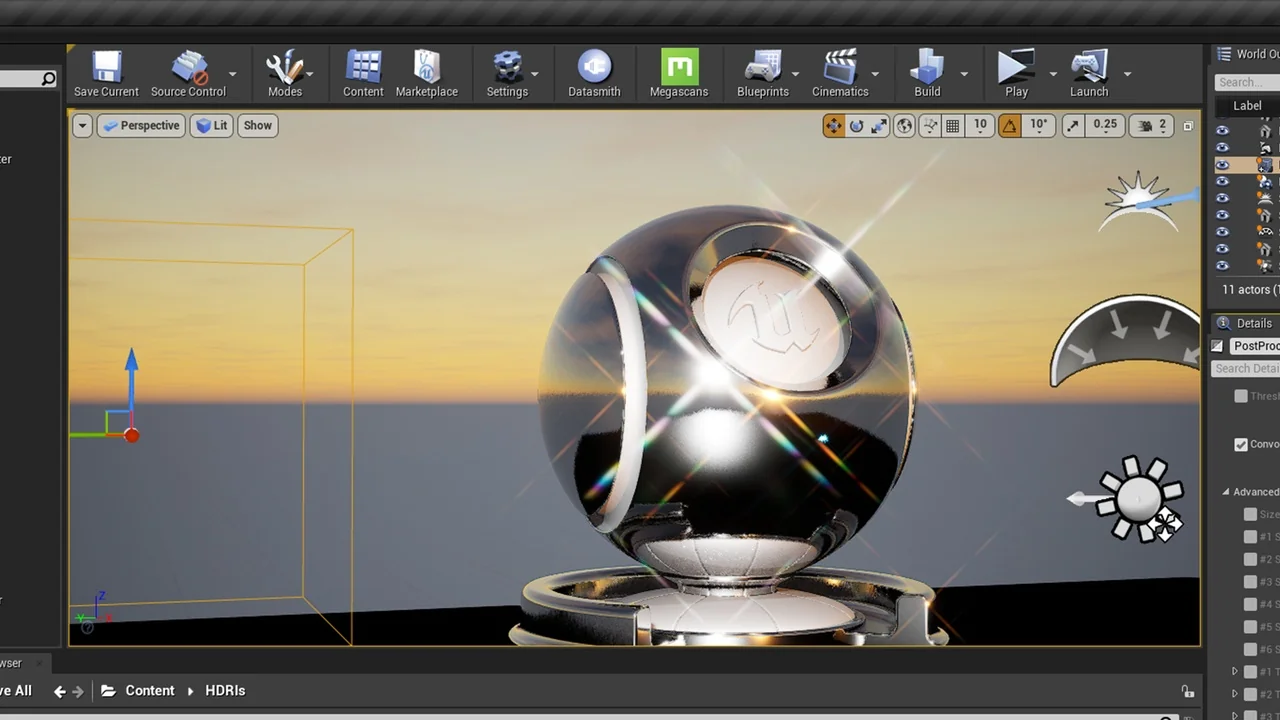Open the Marketplace from the toolbar
Screen dimensions: 1280x720
tap(426, 74)
